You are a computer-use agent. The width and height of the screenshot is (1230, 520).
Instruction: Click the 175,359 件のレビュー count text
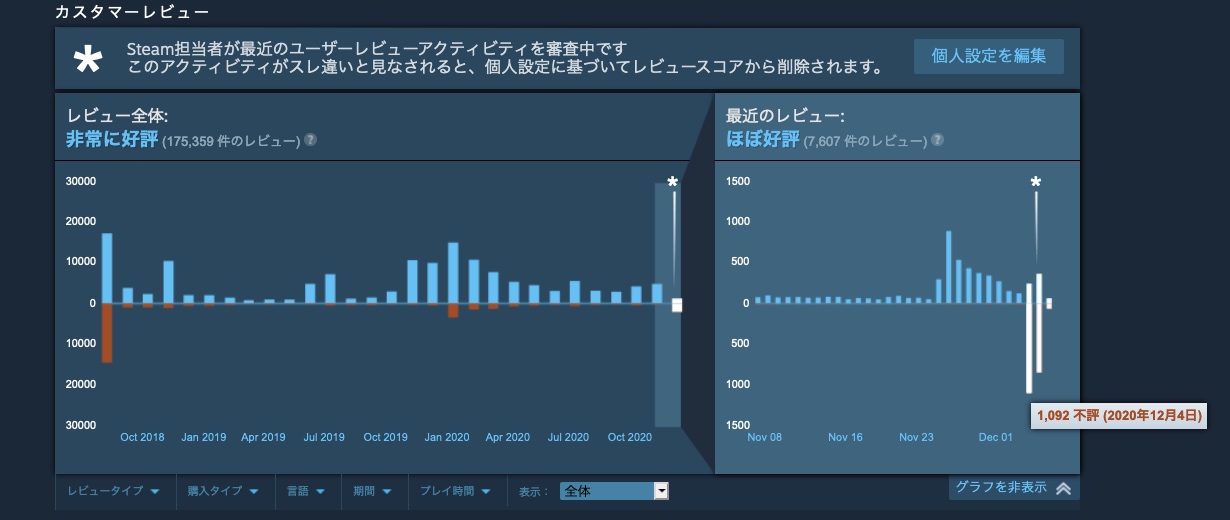point(231,141)
